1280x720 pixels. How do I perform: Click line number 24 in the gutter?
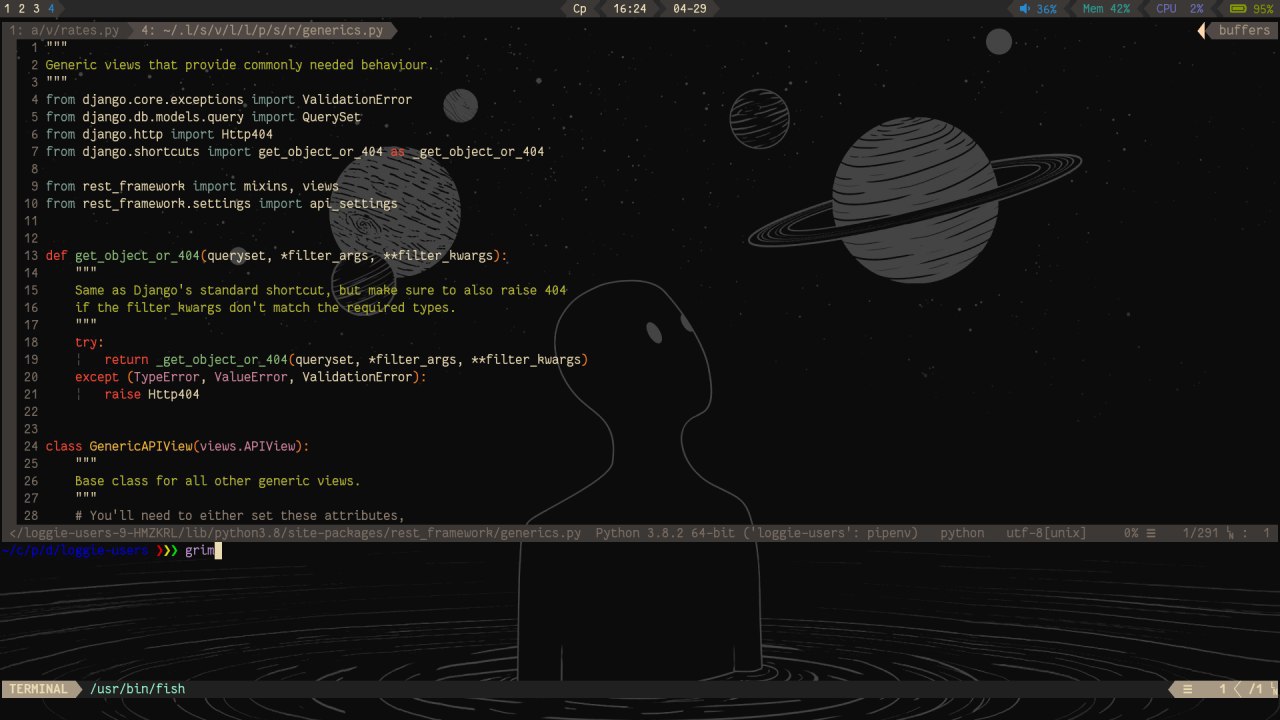tap(31, 447)
